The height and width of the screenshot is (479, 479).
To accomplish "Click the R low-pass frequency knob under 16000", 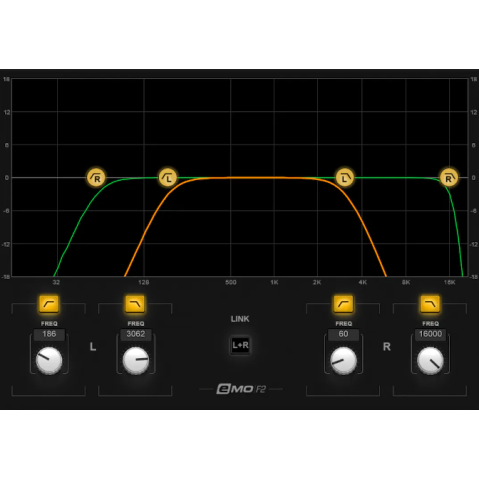I will click(430, 360).
